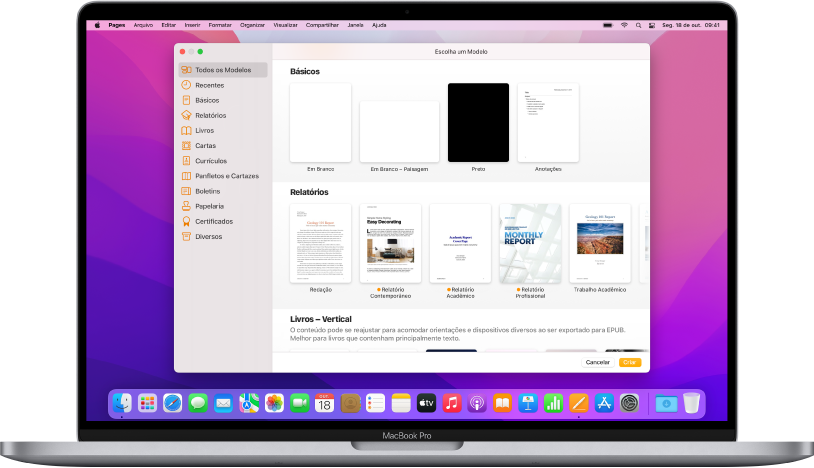Image resolution: width=814 pixels, height=468 pixels.
Task: Select the Trabalho Acadêmico template
Action: point(600,243)
